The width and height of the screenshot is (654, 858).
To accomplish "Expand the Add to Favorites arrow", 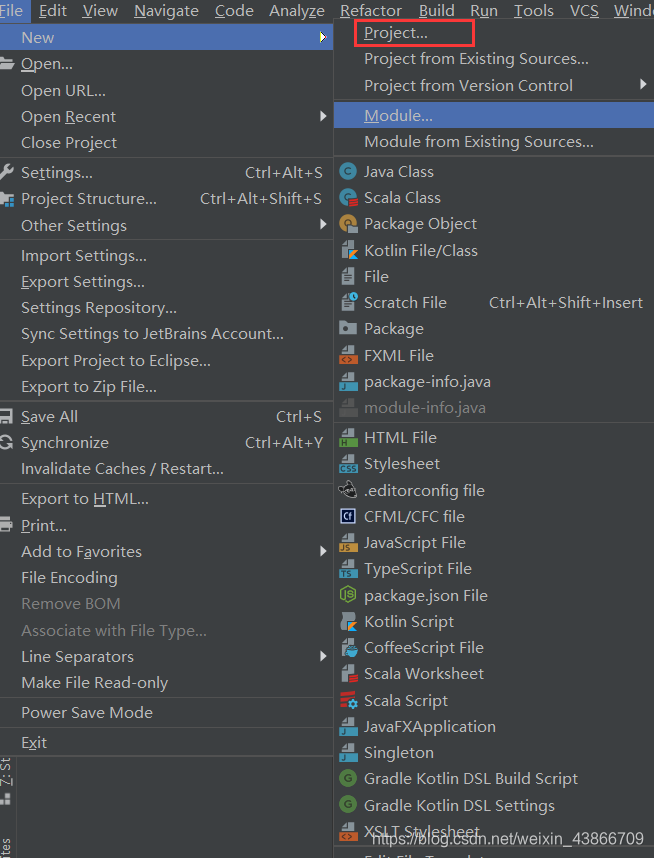I will (323, 551).
